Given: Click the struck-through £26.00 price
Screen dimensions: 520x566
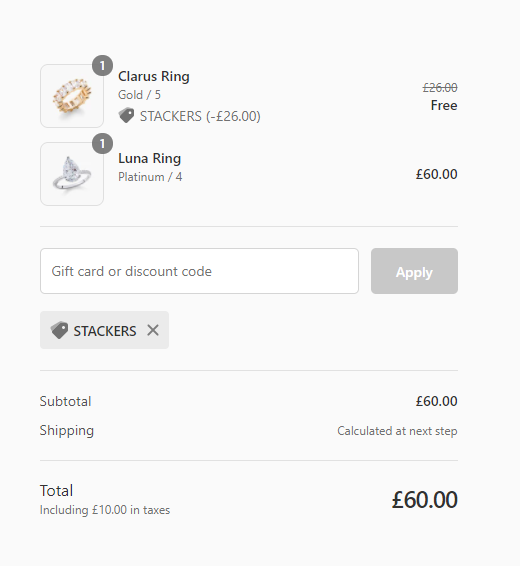Looking at the screenshot, I should coord(440,87).
